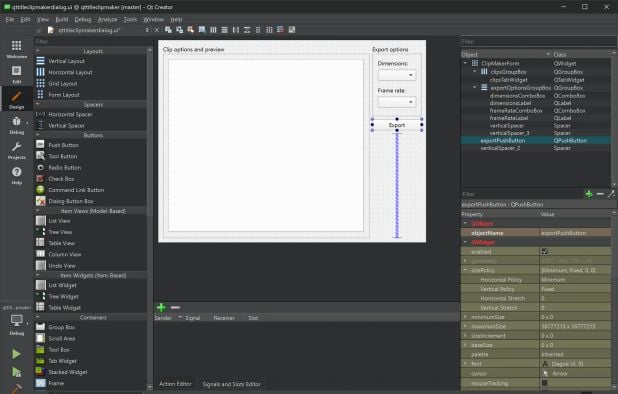Open Debug mode in sidebar

click(16, 125)
